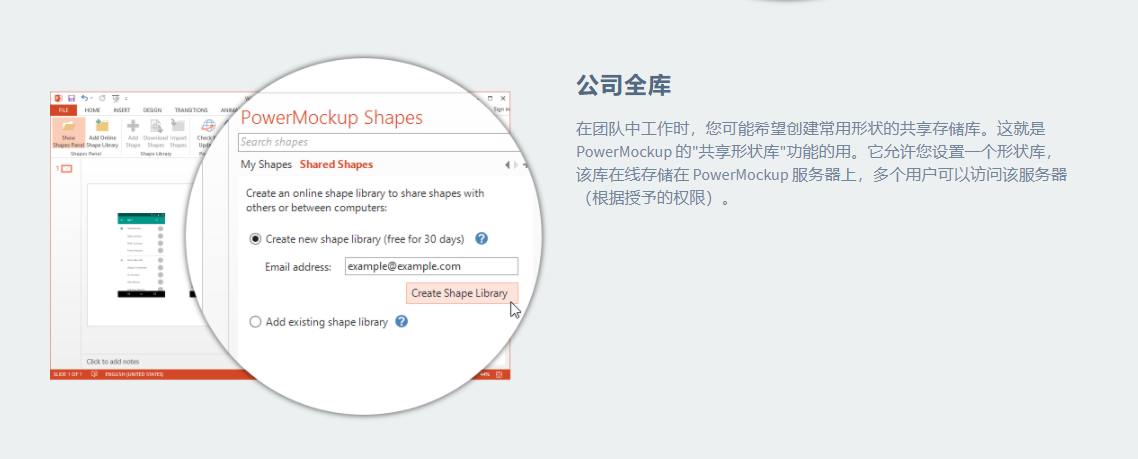Viewport: 1138px width, 459px height.
Task: Click the PowerPoint logo icon in title bar
Action: [59, 98]
